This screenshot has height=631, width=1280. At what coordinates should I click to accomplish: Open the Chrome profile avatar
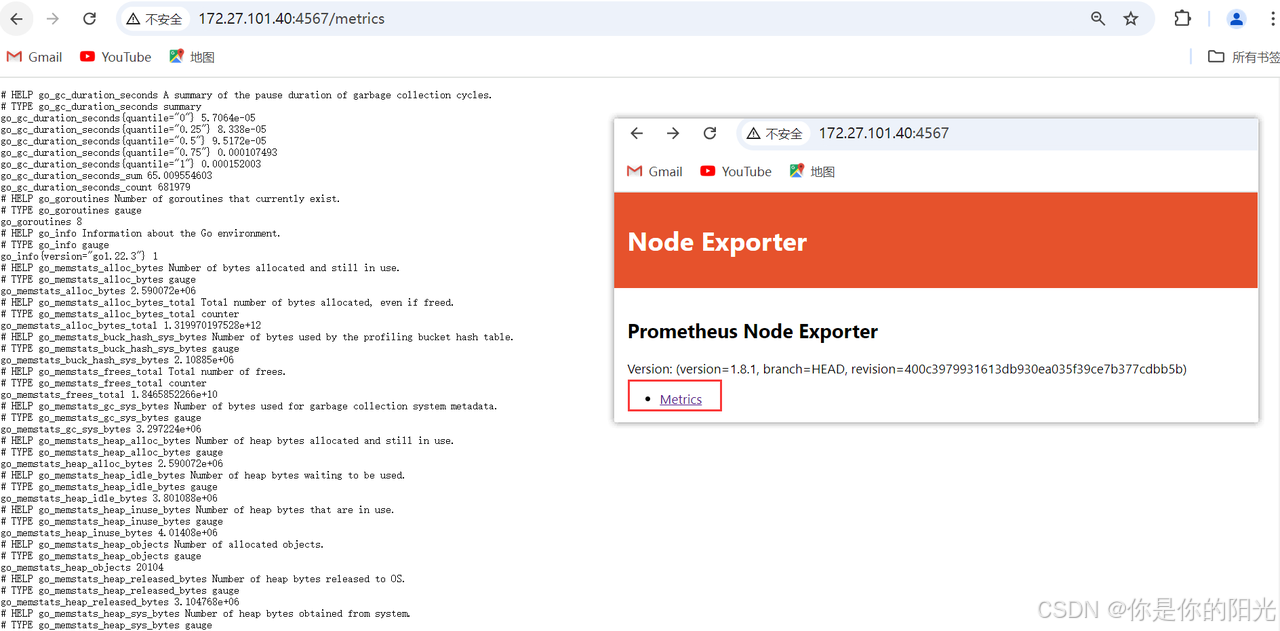pos(1237,19)
